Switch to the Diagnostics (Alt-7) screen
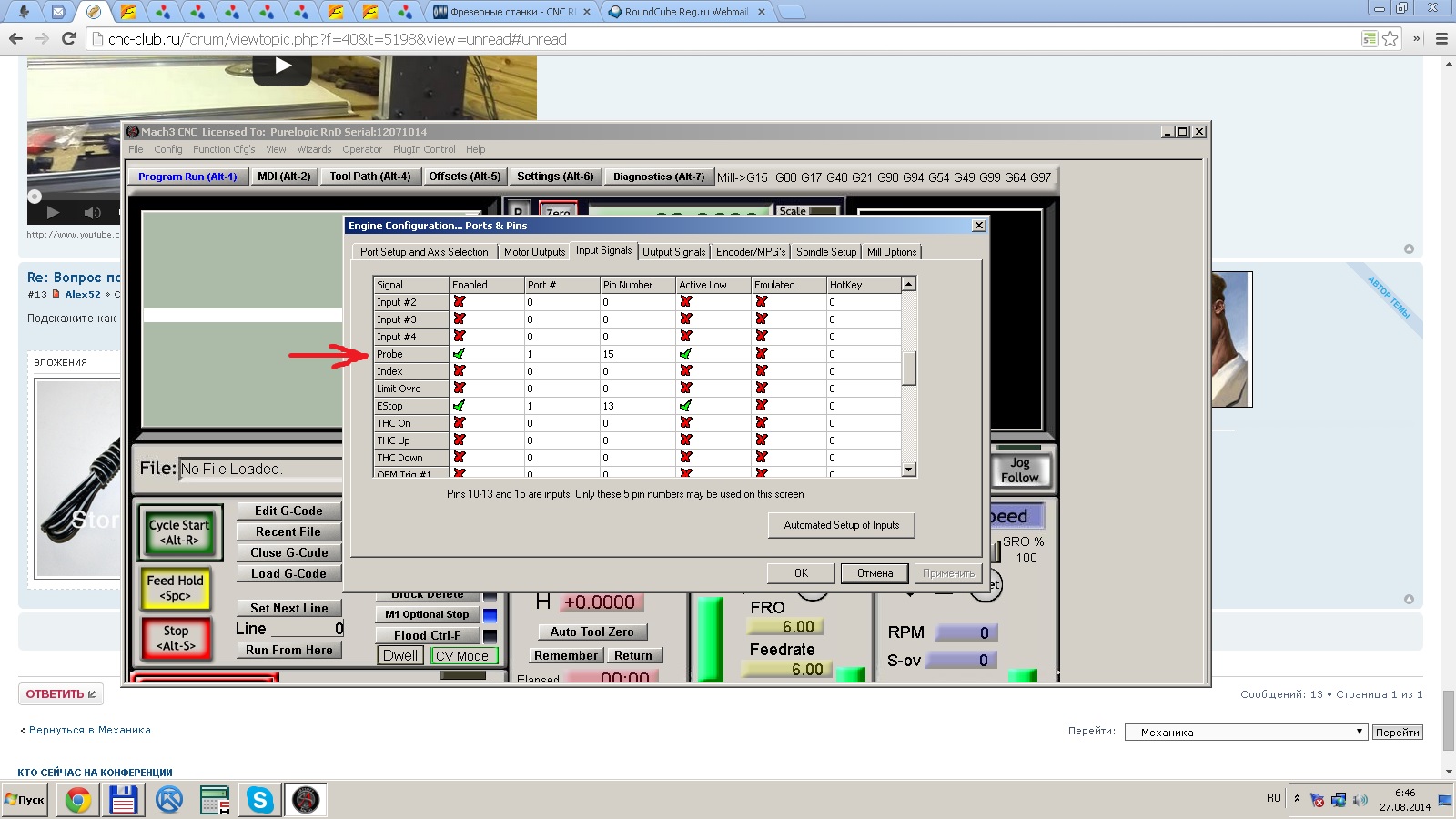The image size is (1456, 819). [659, 177]
